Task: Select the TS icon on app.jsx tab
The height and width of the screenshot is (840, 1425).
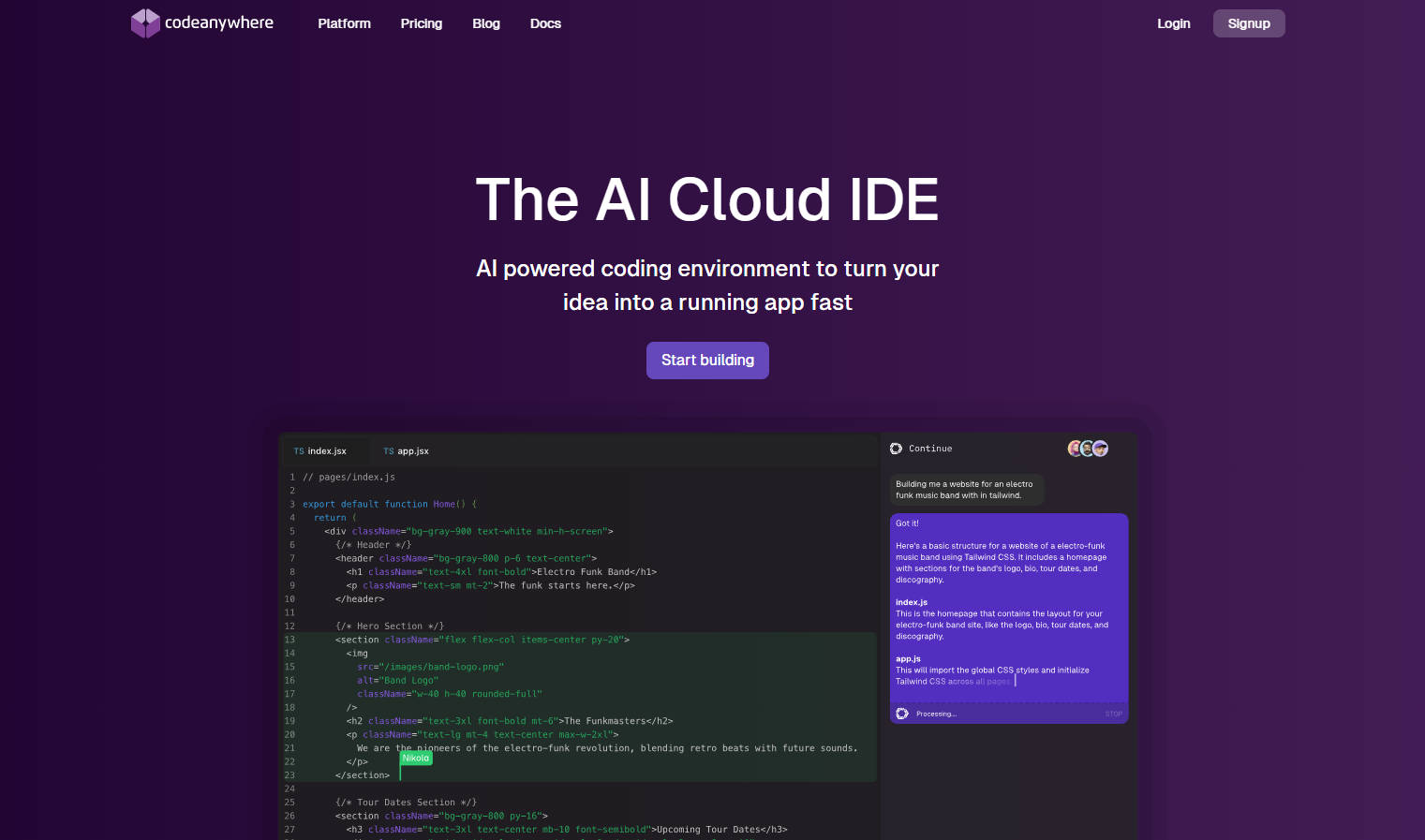Action: (388, 450)
